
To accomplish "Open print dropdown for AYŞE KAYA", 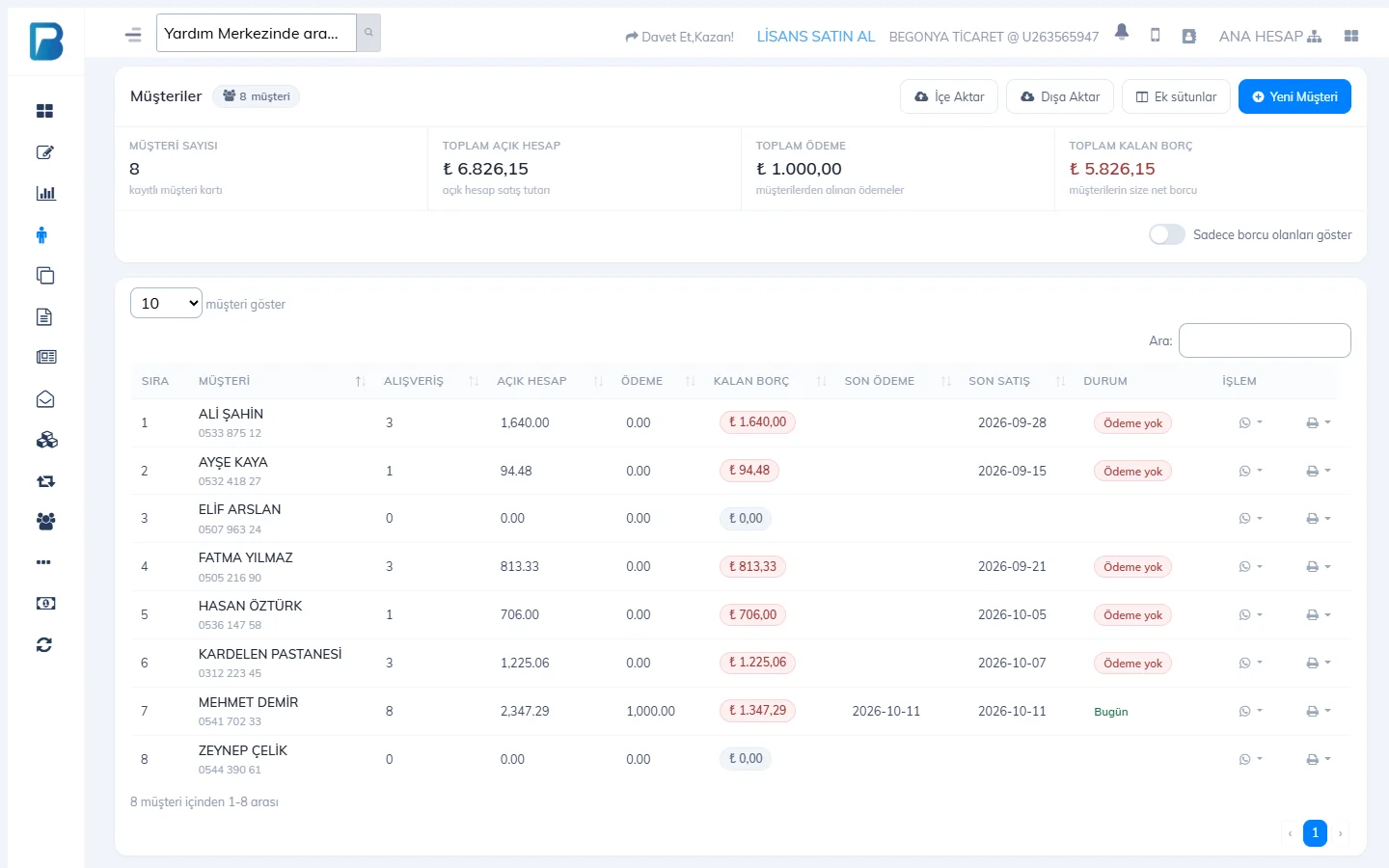I will click(x=1319, y=471).
